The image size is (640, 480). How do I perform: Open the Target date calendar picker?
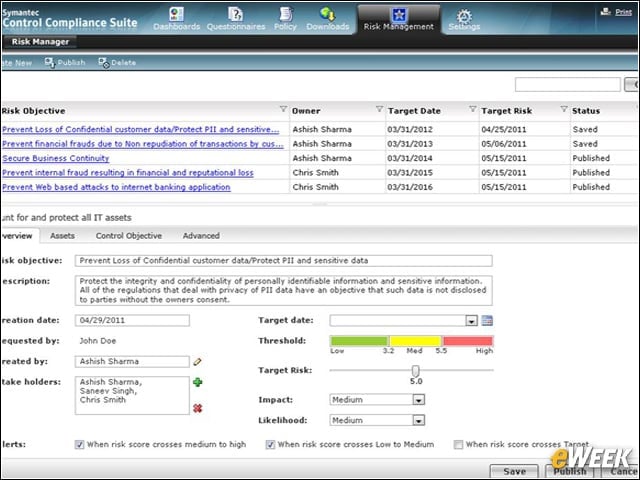[x=487, y=320]
